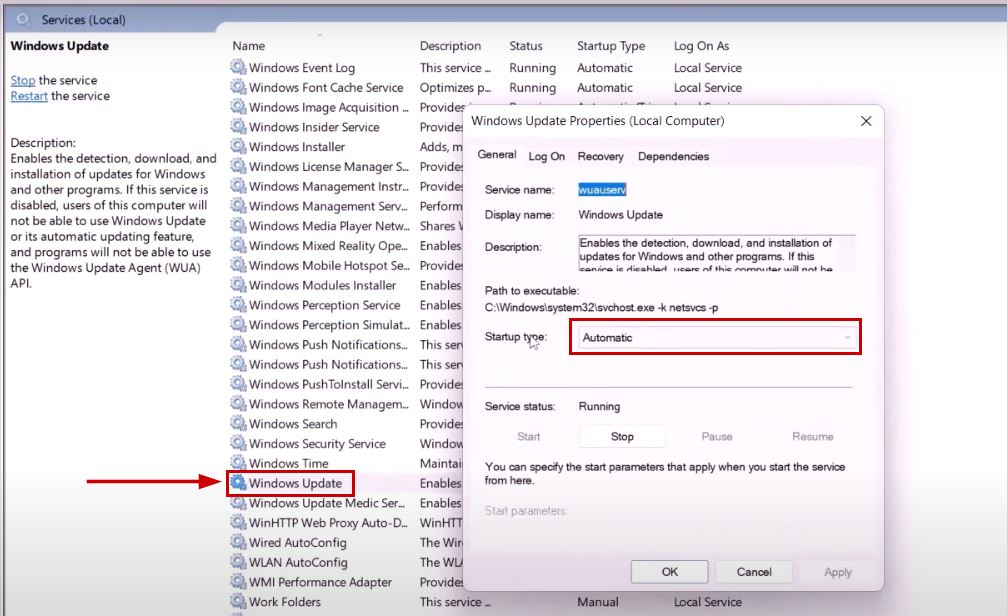1007x616 pixels.
Task: Click Running status of Windows Event Log
Action: [532, 68]
